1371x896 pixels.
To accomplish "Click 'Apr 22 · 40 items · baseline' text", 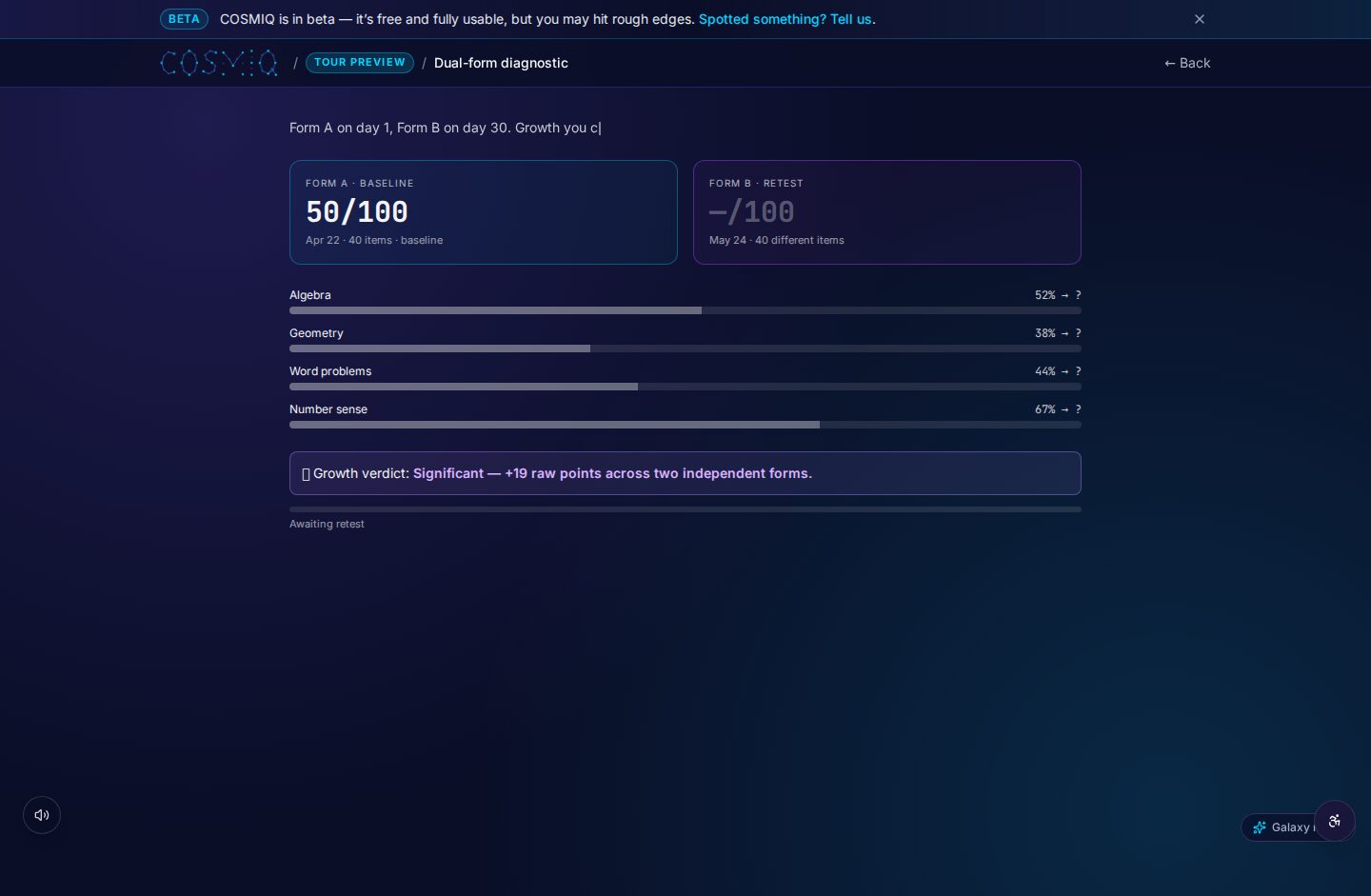I will tap(374, 240).
